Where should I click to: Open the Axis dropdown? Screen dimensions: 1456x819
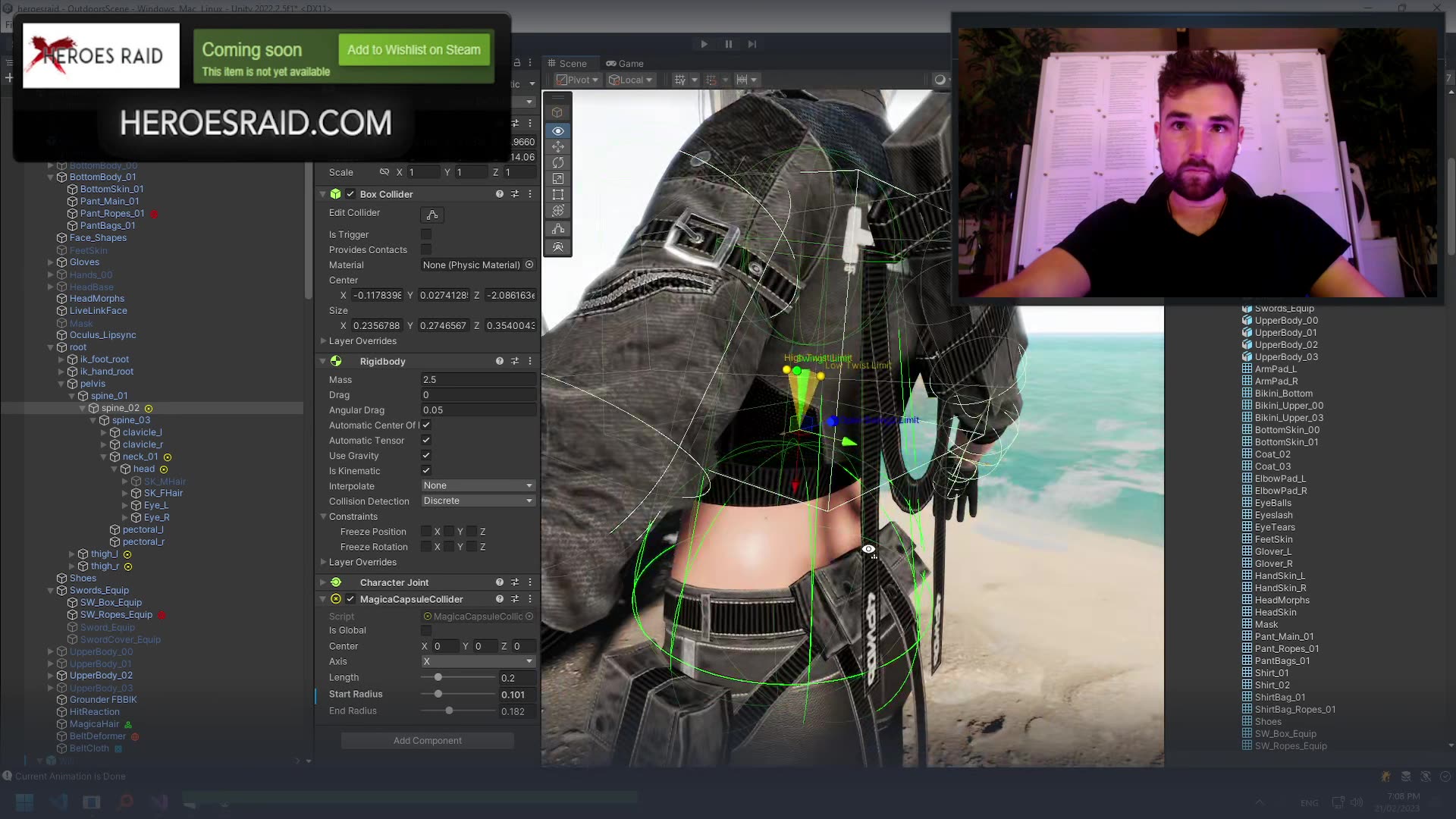[478, 661]
